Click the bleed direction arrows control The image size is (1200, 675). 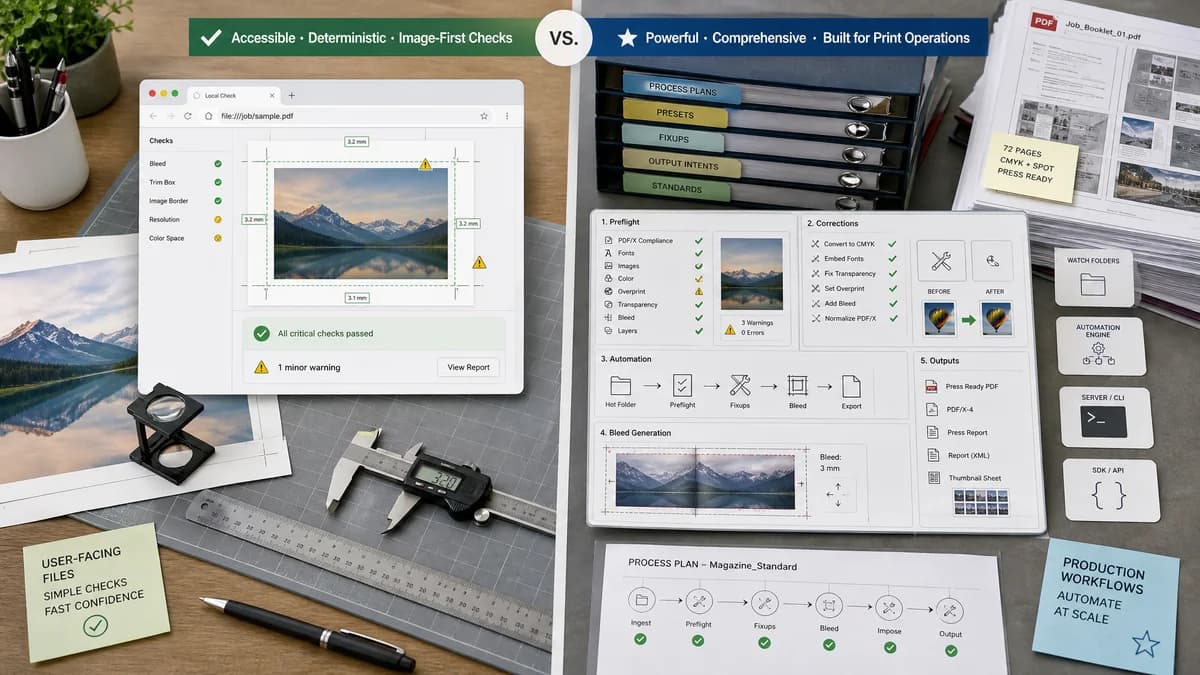click(x=837, y=494)
